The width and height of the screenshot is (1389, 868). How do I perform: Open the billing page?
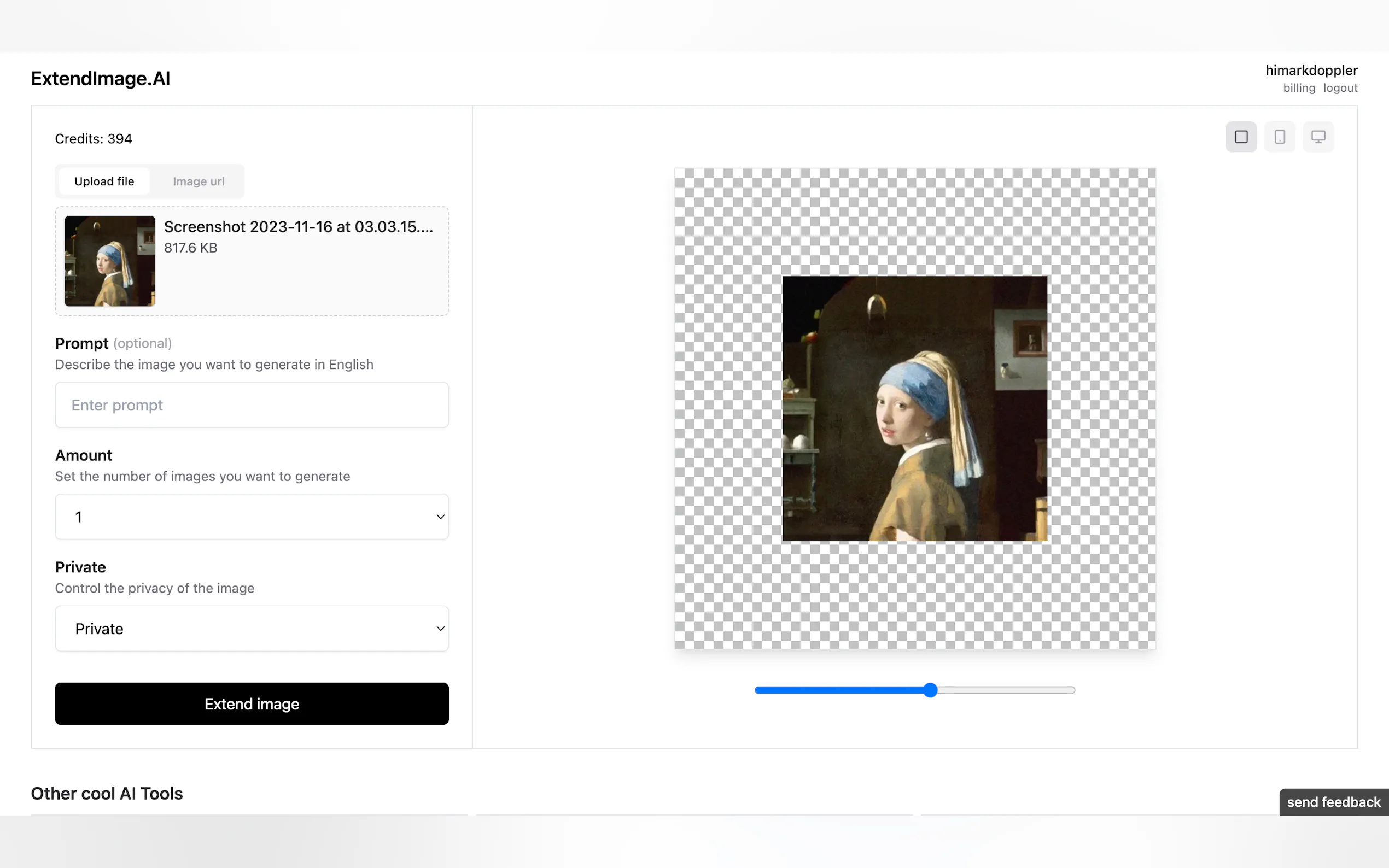coord(1298,88)
